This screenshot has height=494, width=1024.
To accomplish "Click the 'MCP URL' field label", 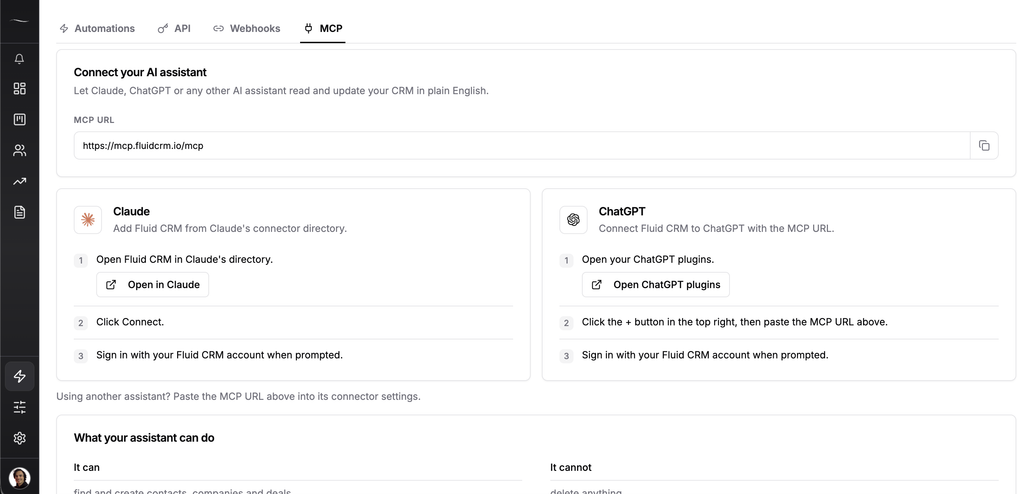I will [x=94, y=120].
